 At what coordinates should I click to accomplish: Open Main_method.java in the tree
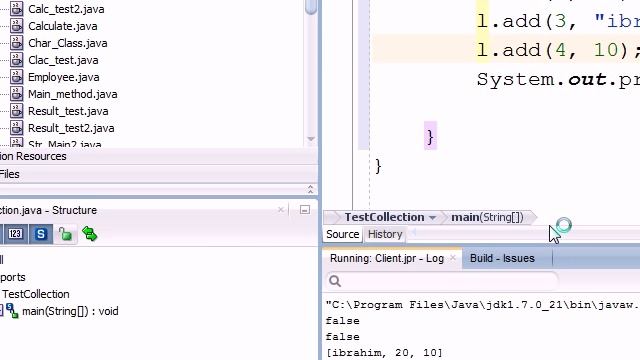pos(73,94)
